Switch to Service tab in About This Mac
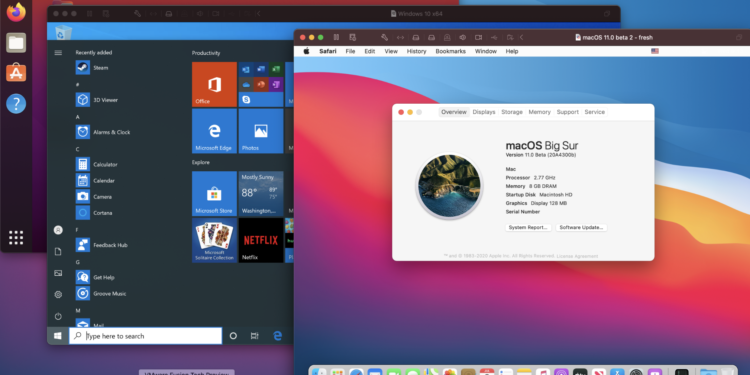 (x=595, y=112)
